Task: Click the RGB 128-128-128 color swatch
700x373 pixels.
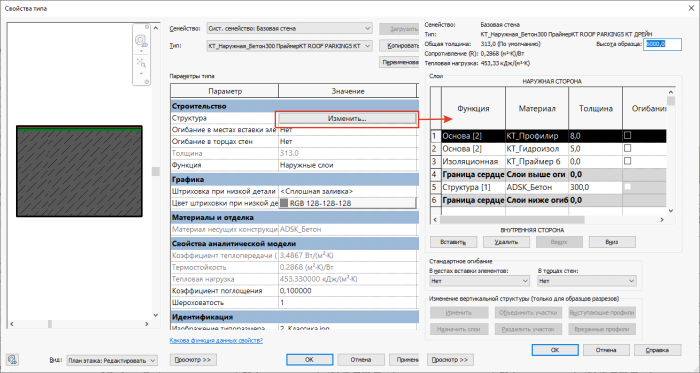Action: point(284,203)
